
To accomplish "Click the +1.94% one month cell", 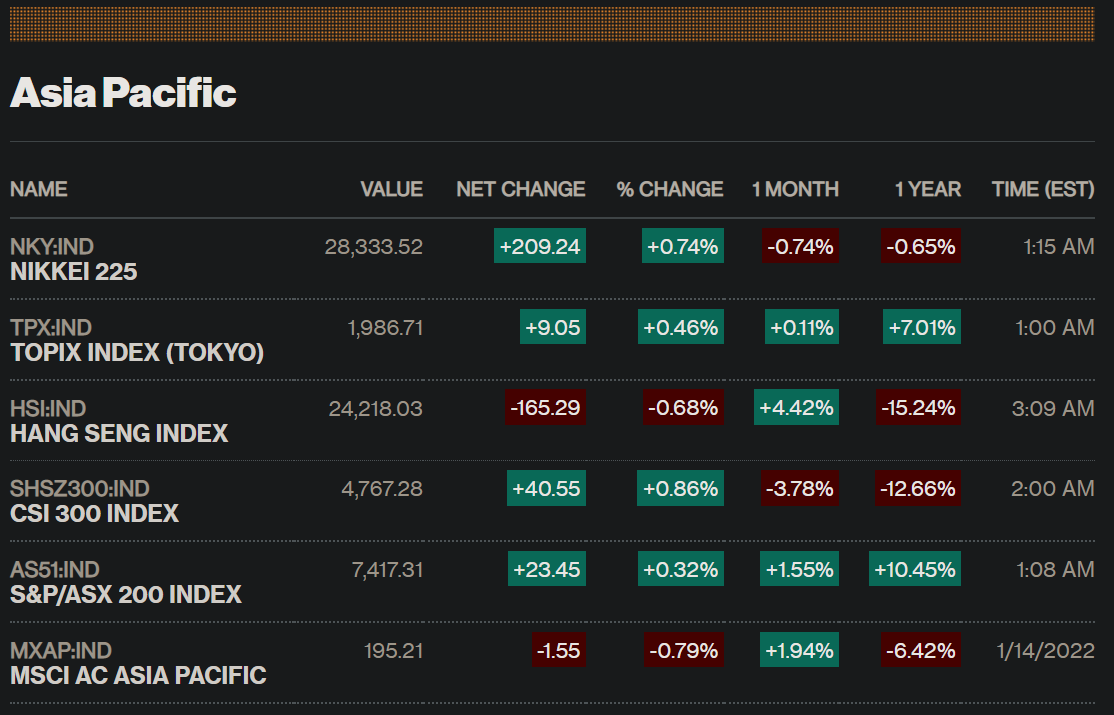I will tap(799, 650).
